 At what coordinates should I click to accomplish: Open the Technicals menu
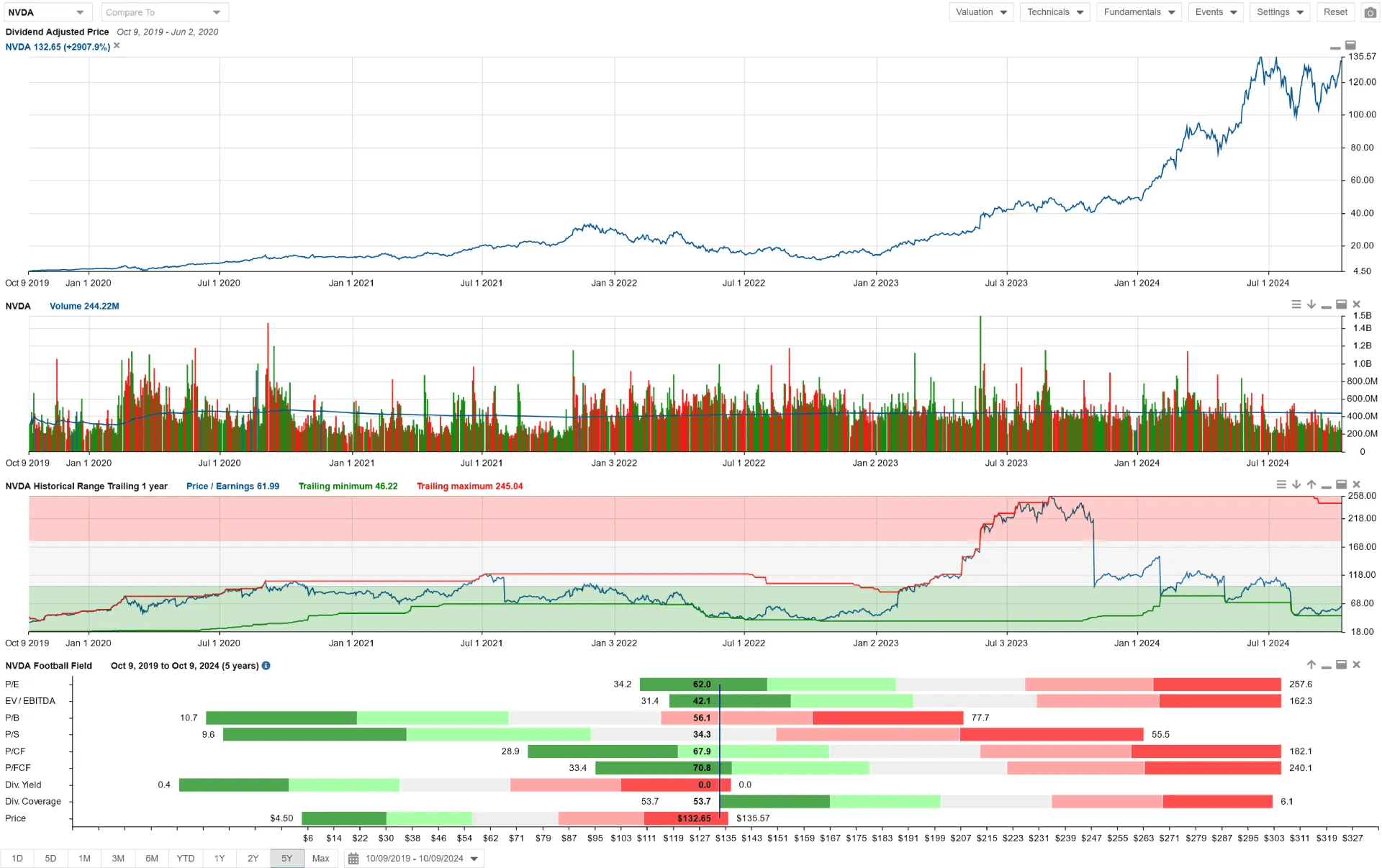tap(1054, 12)
